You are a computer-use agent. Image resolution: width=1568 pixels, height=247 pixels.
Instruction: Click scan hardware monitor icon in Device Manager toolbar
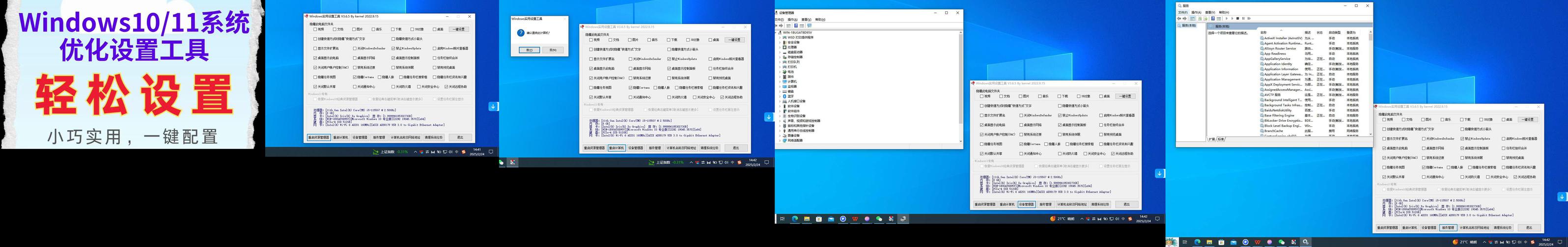click(x=809, y=26)
